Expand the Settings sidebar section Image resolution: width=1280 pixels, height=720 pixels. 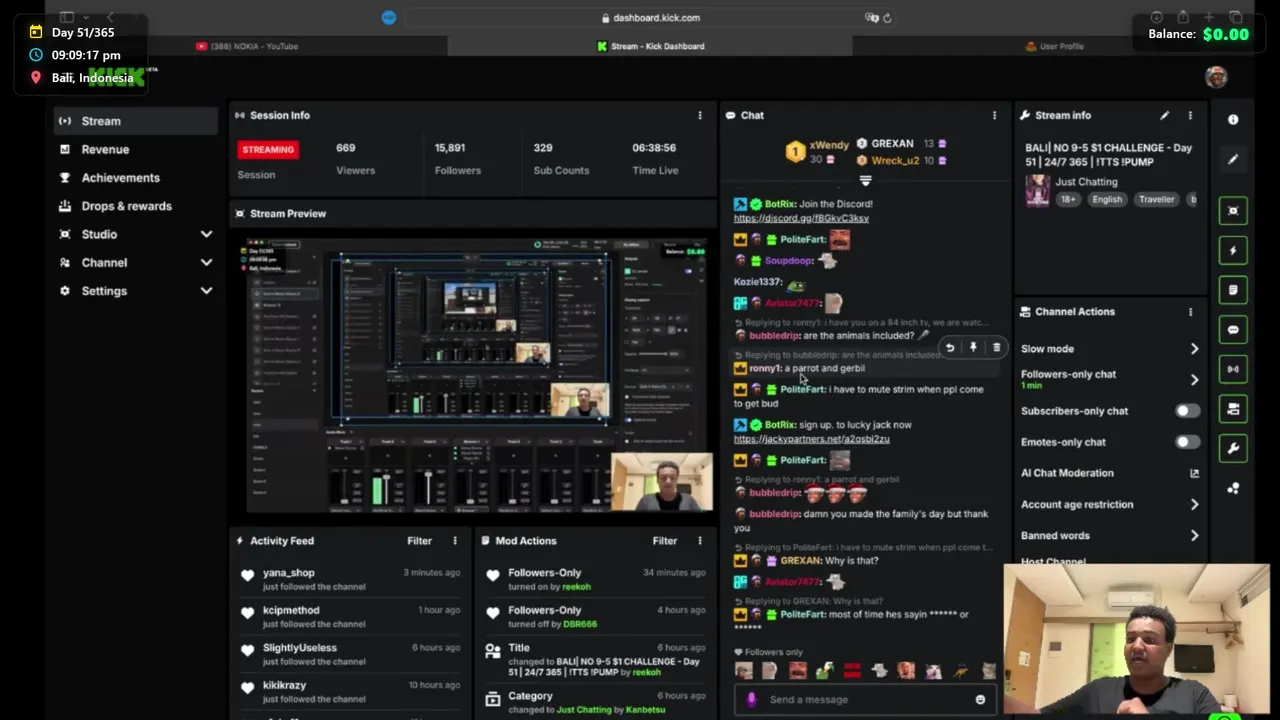click(x=206, y=291)
